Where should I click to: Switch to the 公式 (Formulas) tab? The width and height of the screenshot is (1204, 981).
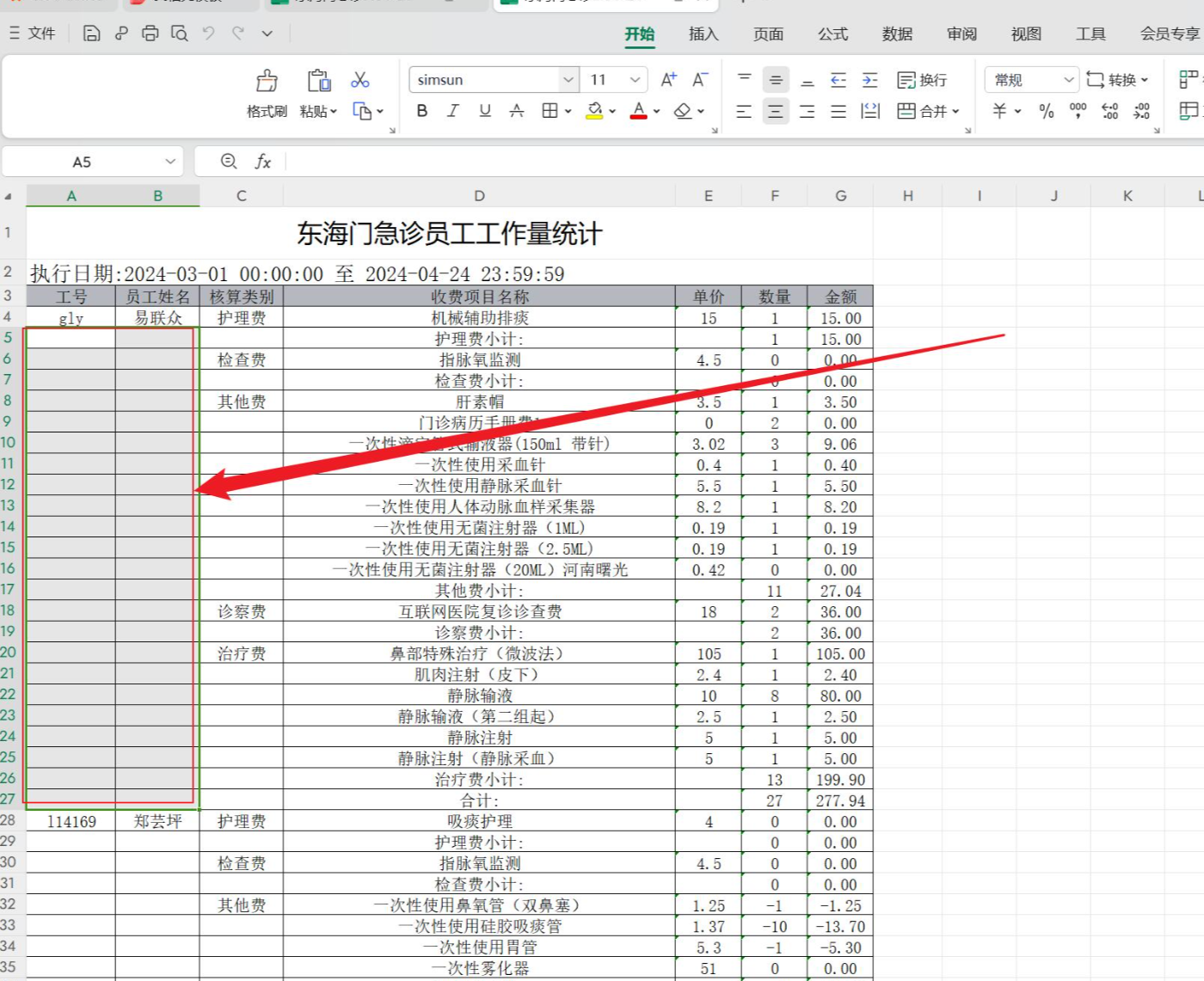tap(832, 34)
